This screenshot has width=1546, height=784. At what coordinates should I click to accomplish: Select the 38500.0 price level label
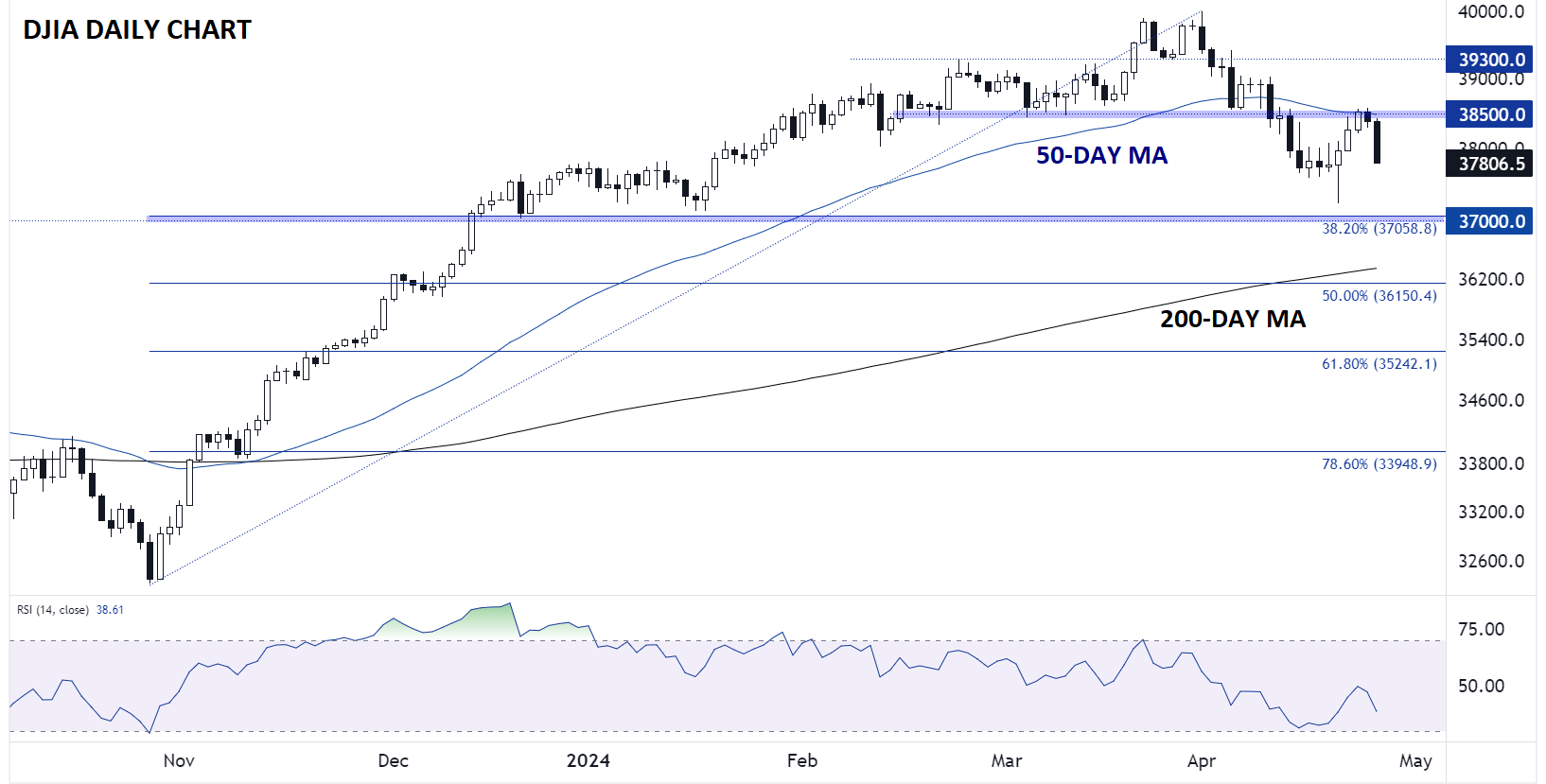(1489, 114)
